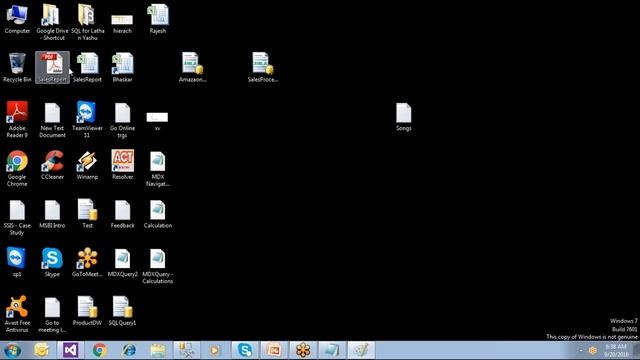Viewport: 640px width, 360px height.
Task: Select the Skype desktop shortcut
Action: tap(52, 262)
